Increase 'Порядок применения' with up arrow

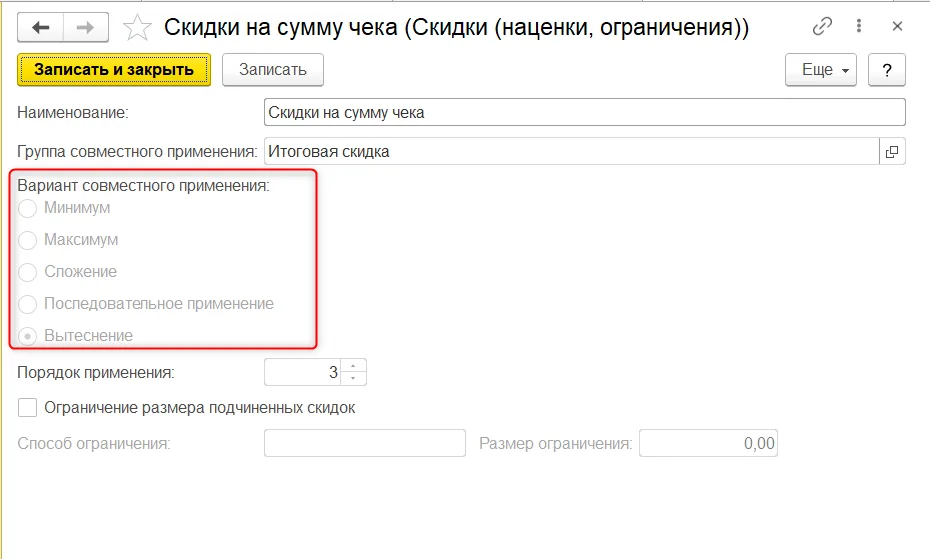pos(353,366)
